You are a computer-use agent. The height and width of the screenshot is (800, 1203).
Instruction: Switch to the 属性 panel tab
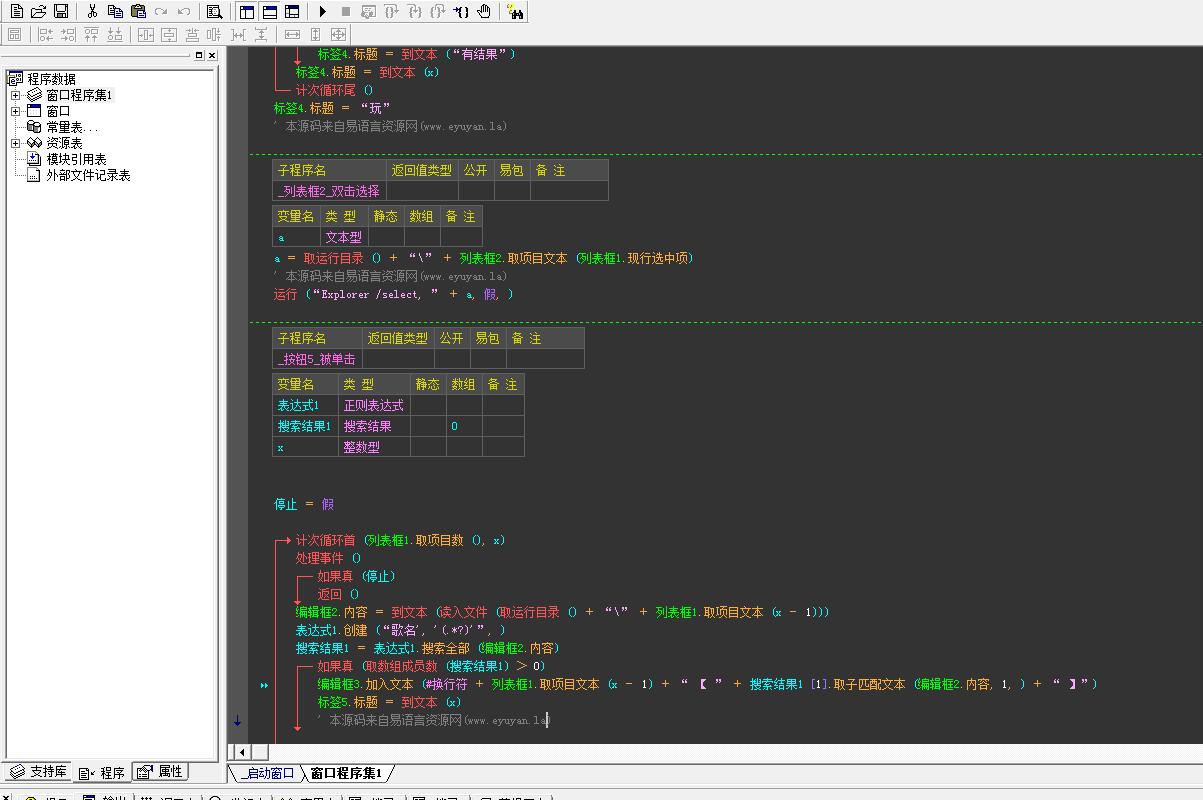coord(161,772)
